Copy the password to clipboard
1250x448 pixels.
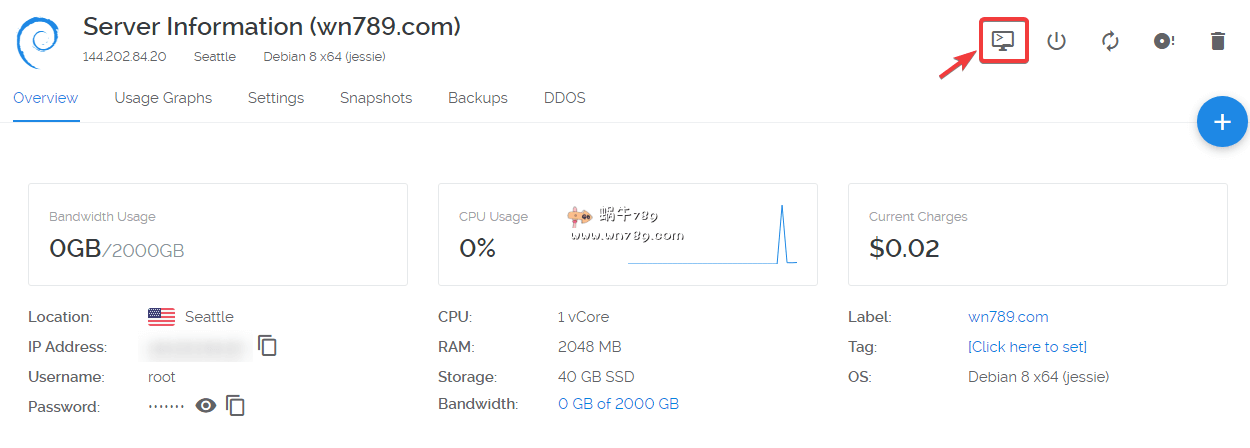click(235, 406)
